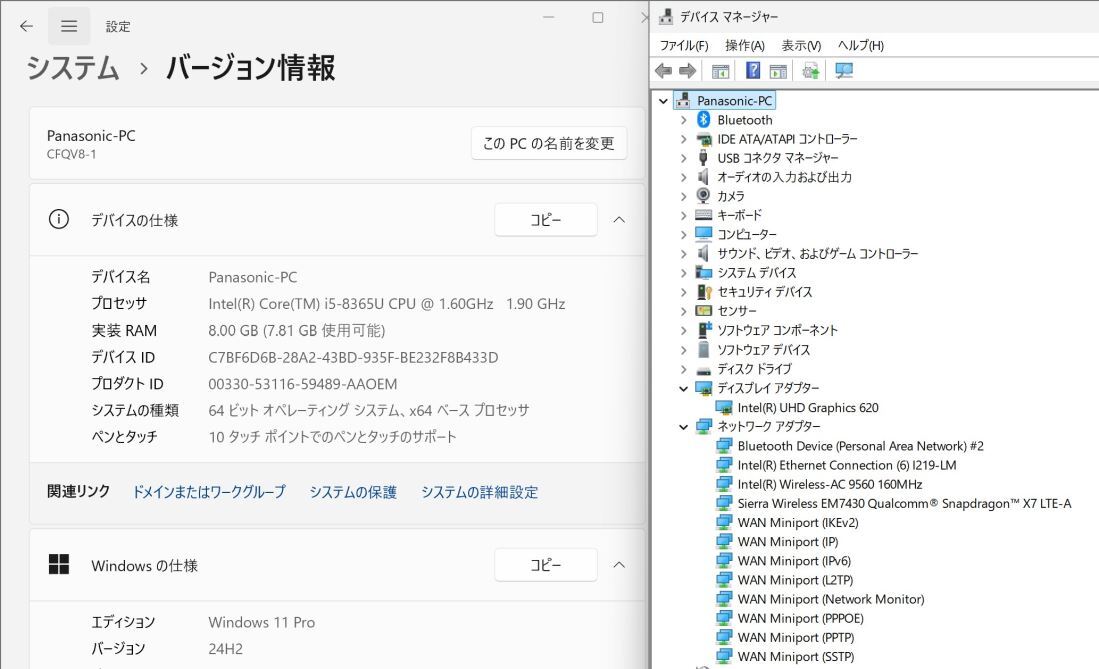Select WAN Miniport (PPPOE) entry
Screen dimensions: 1099x669
click(800, 619)
